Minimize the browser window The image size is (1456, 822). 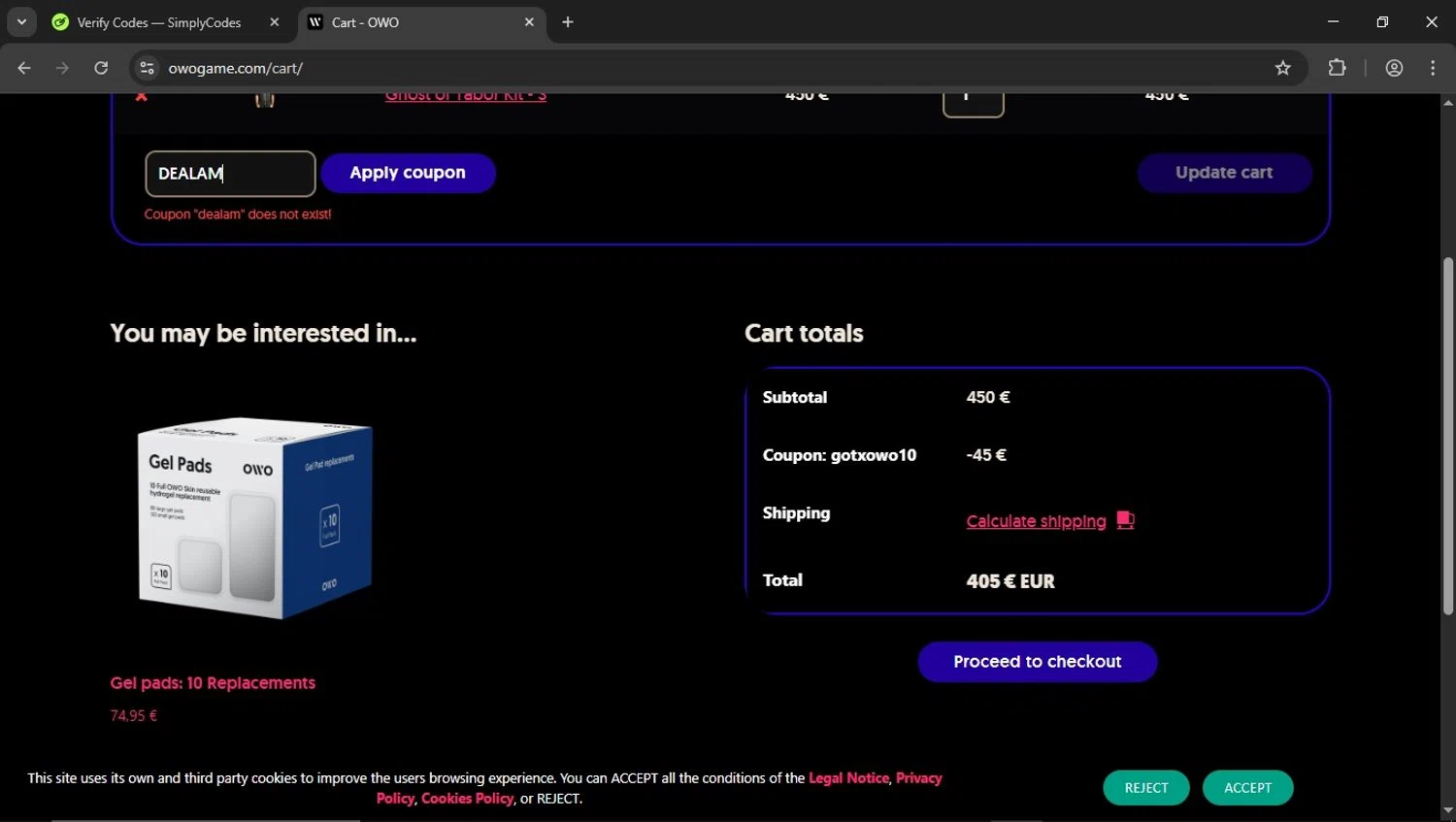(x=1333, y=21)
